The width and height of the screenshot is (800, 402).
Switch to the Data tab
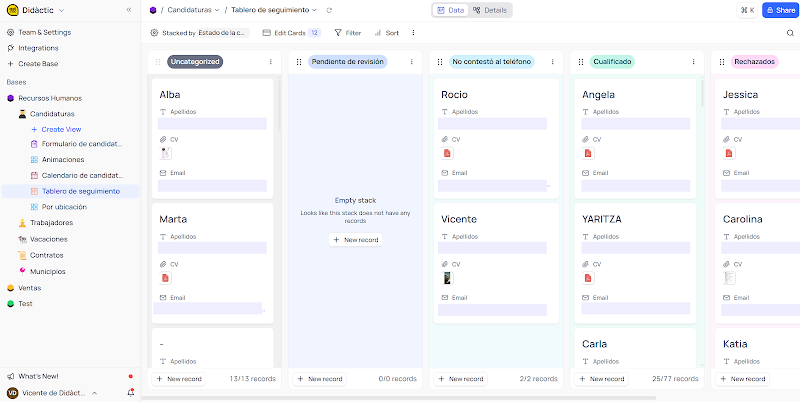451,10
